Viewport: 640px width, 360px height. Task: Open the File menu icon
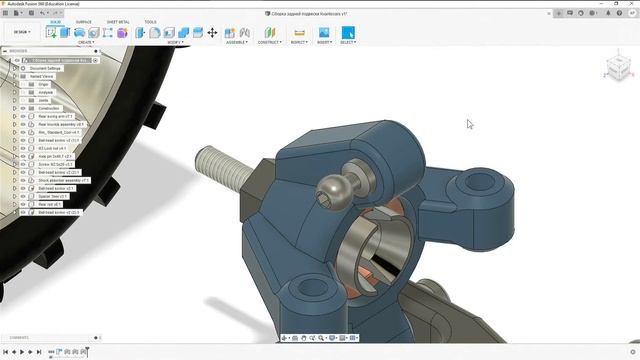pyautogui.click(x=17, y=13)
